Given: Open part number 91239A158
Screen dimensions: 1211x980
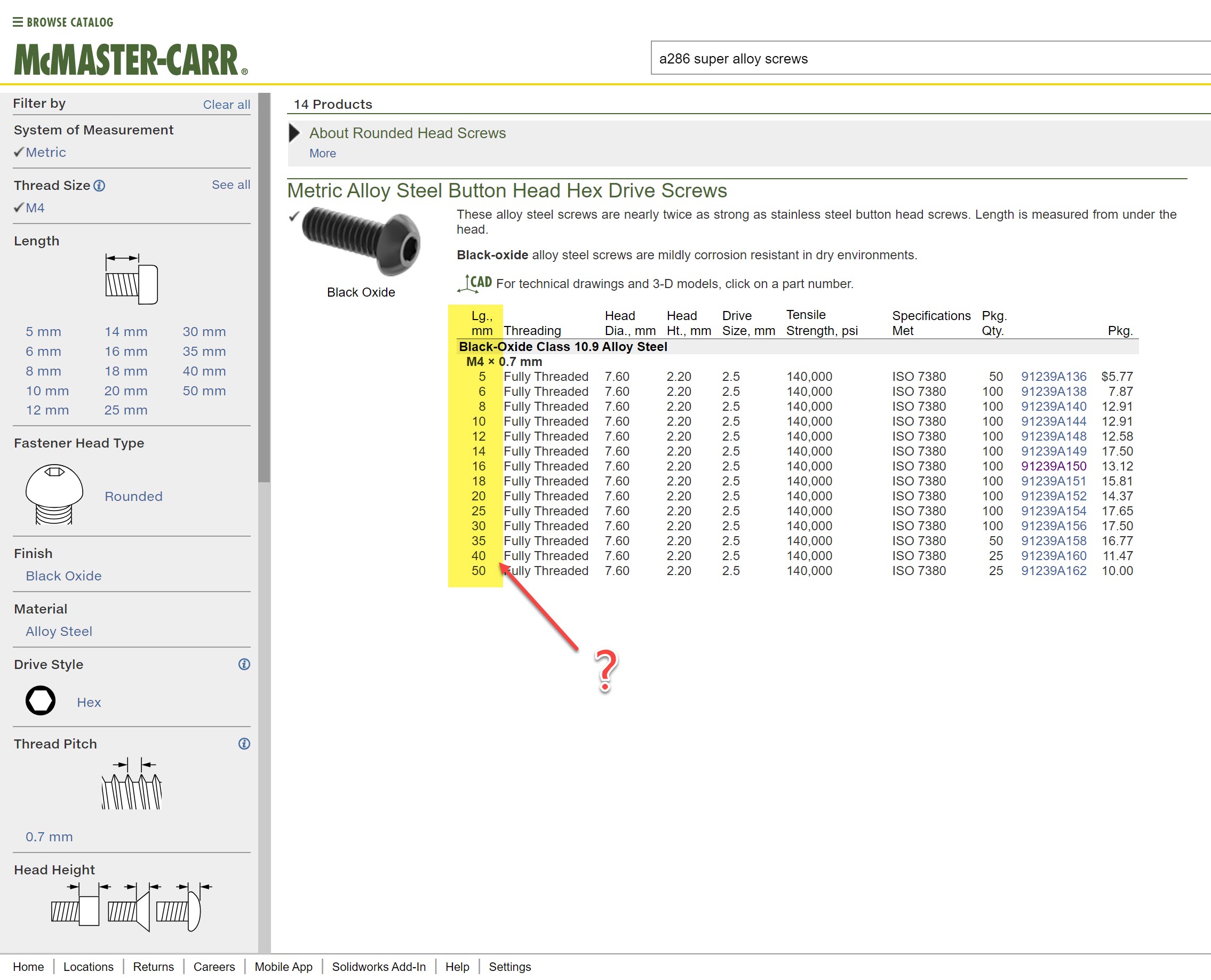Looking at the screenshot, I should [x=1054, y=541].
